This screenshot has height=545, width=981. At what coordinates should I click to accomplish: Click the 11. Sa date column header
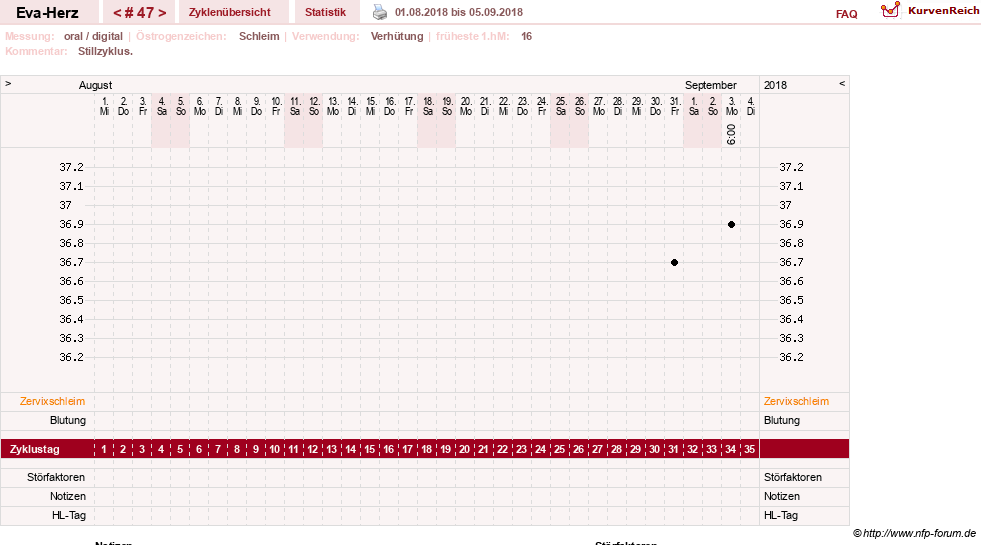pos(295,106)
